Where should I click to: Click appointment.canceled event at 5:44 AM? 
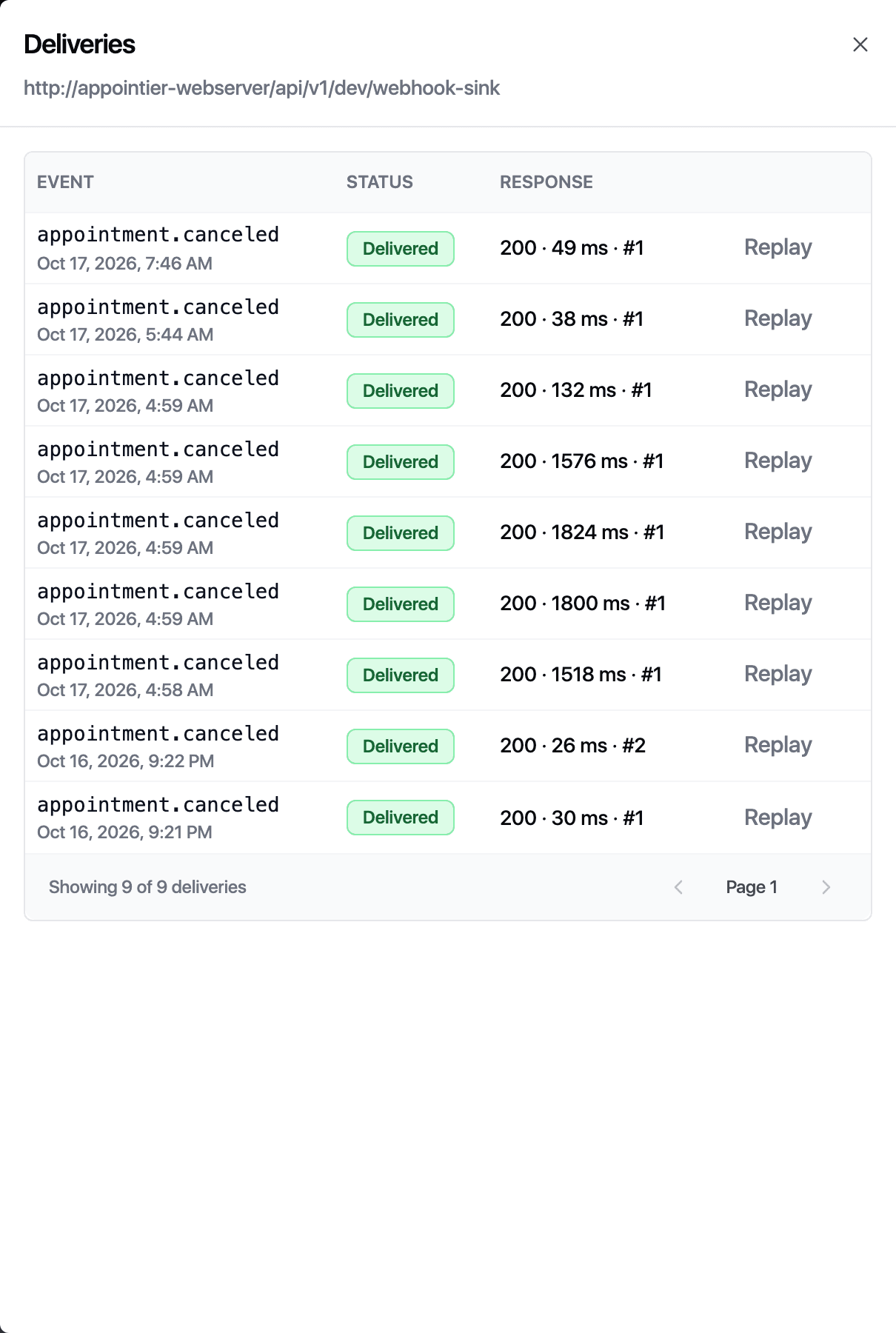(158, 307)
